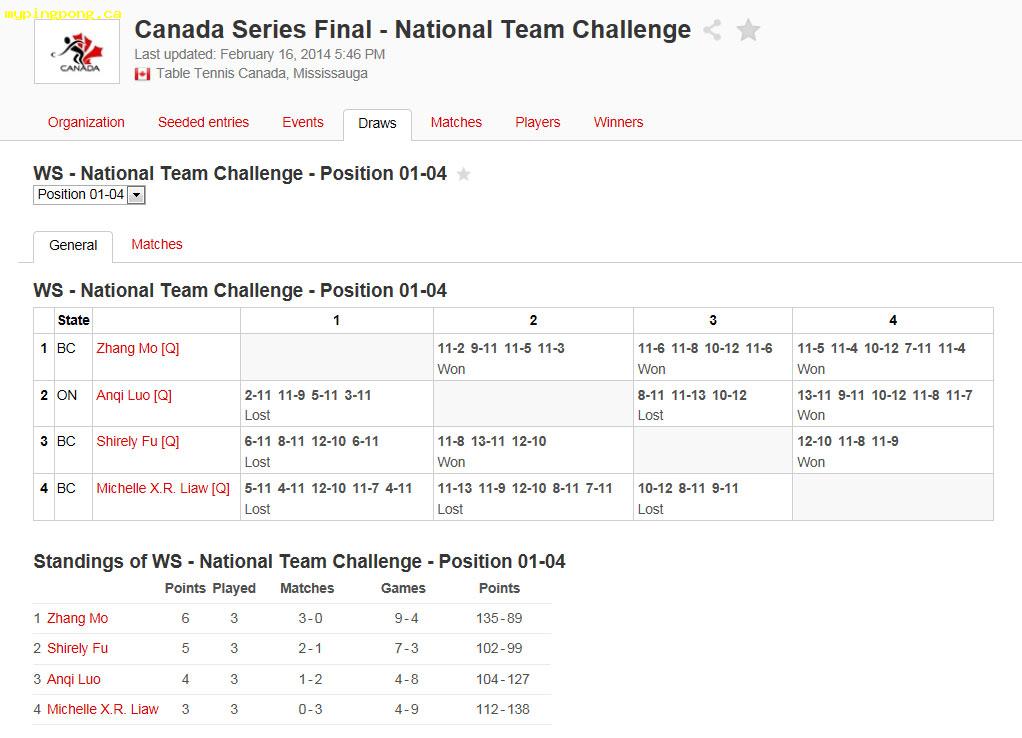Click the dropdown arrow of position selector
This screenshot has width=1022, height=738.
tap(136, 195)
